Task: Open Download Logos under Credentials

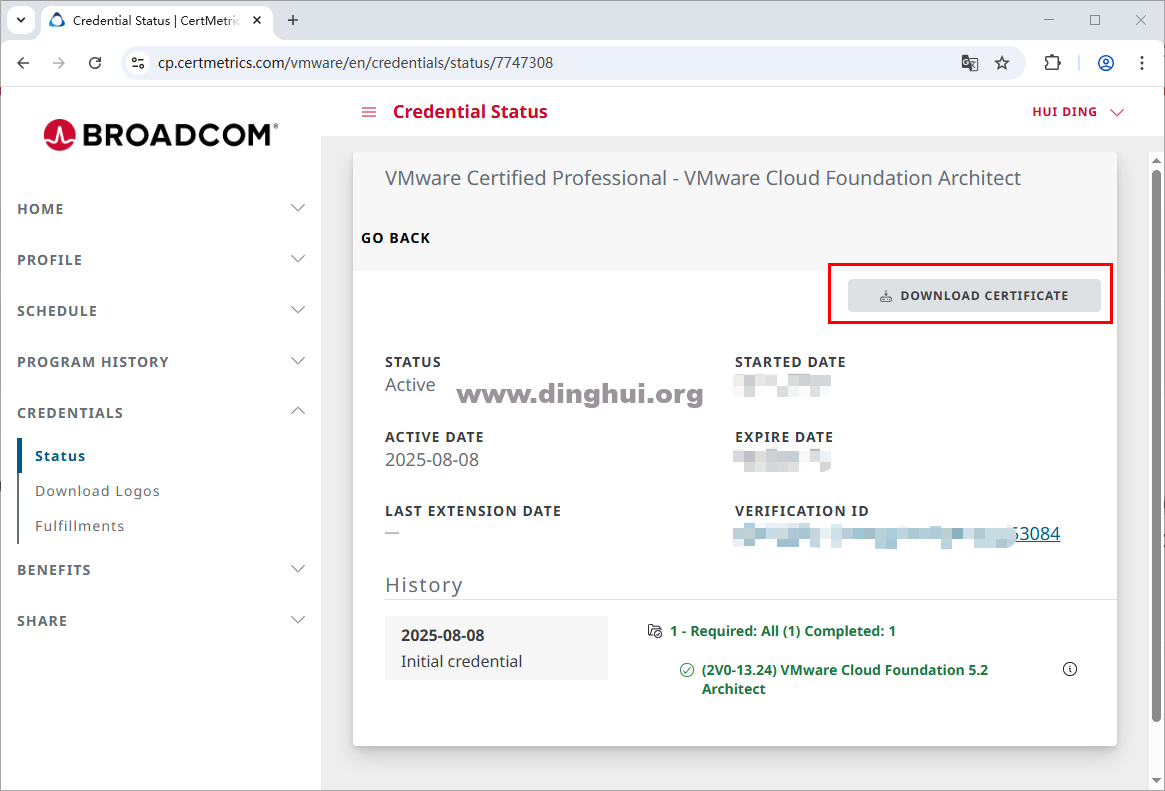Action: click(x=97, y=491)
